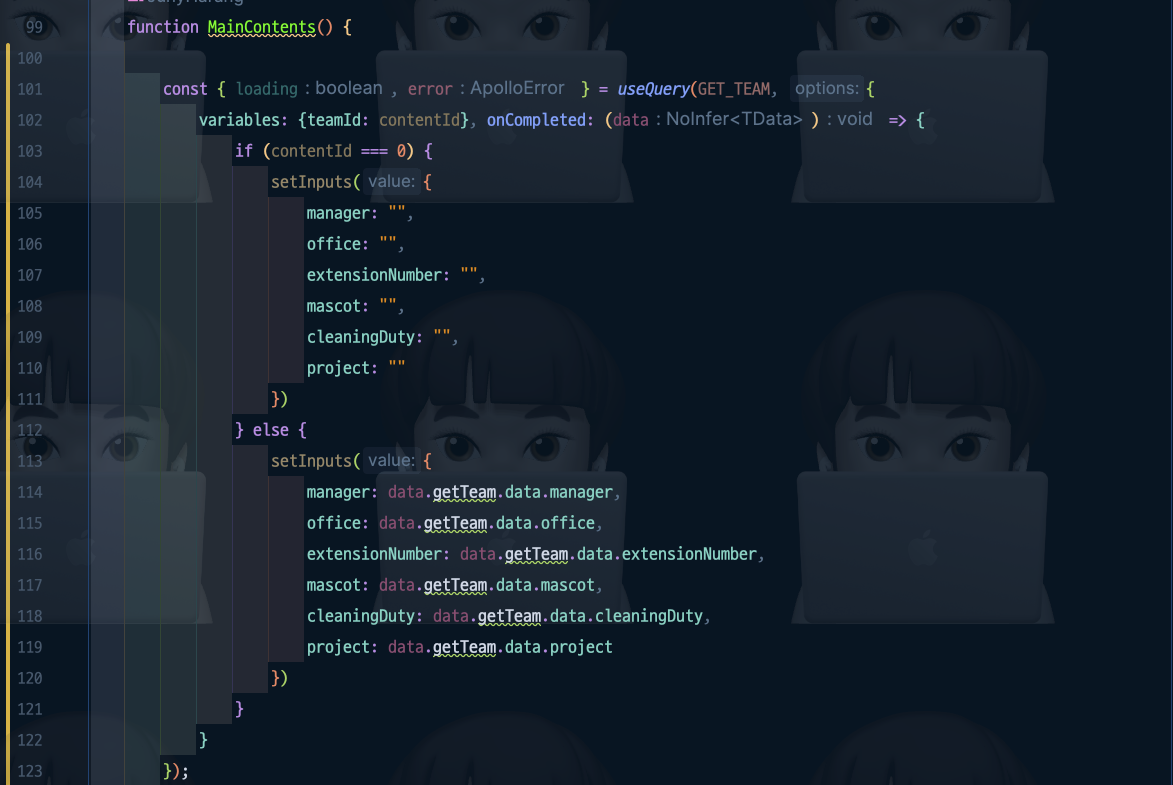Click the variables key on line 102

[239, 120]
